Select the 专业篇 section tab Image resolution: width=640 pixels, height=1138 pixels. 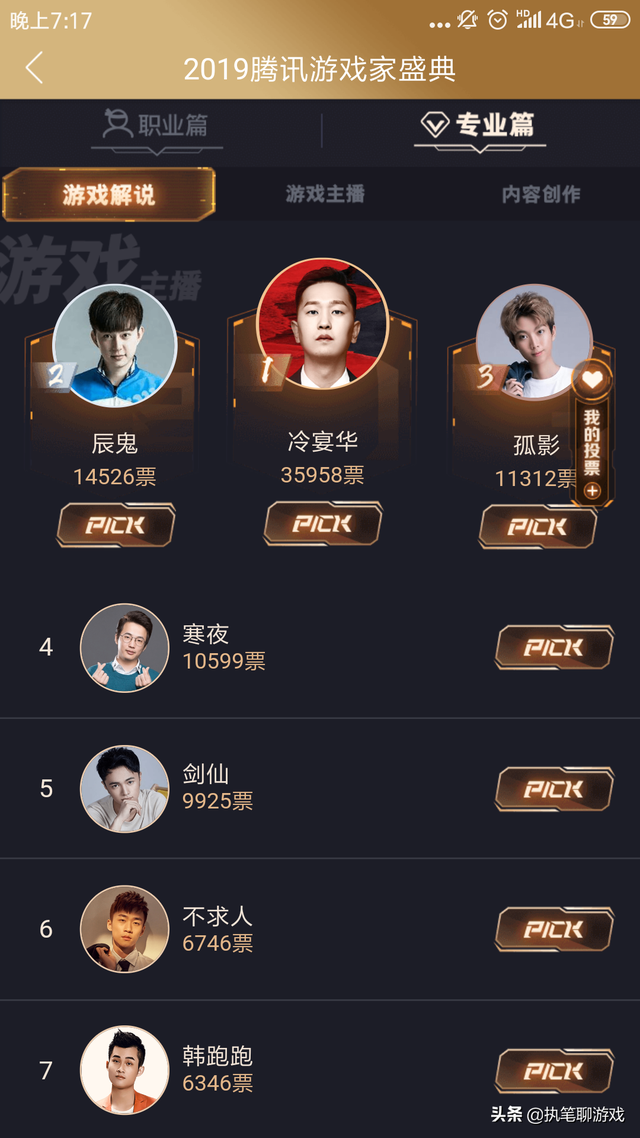[479, 125]
